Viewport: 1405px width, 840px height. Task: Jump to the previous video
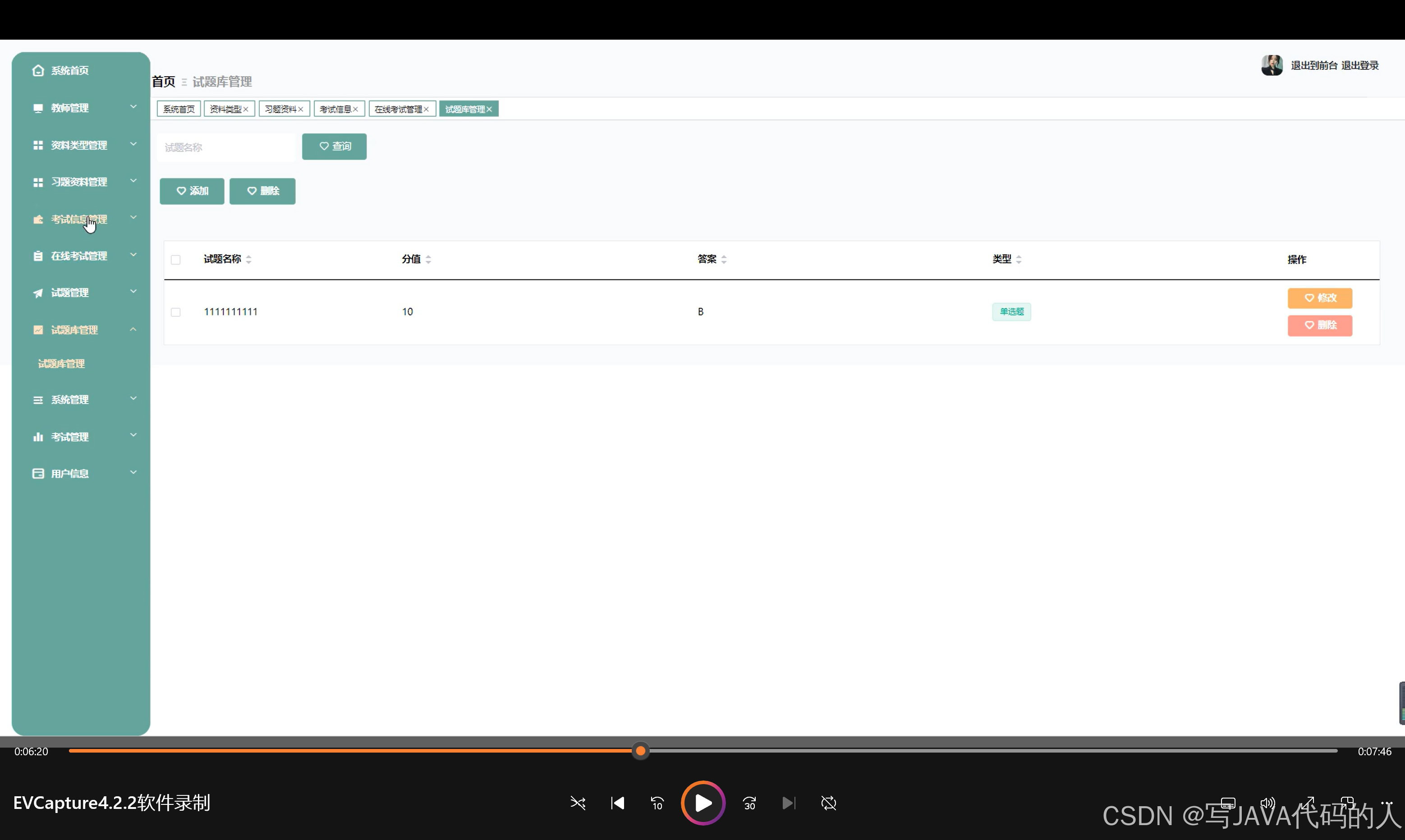[617, 803]
